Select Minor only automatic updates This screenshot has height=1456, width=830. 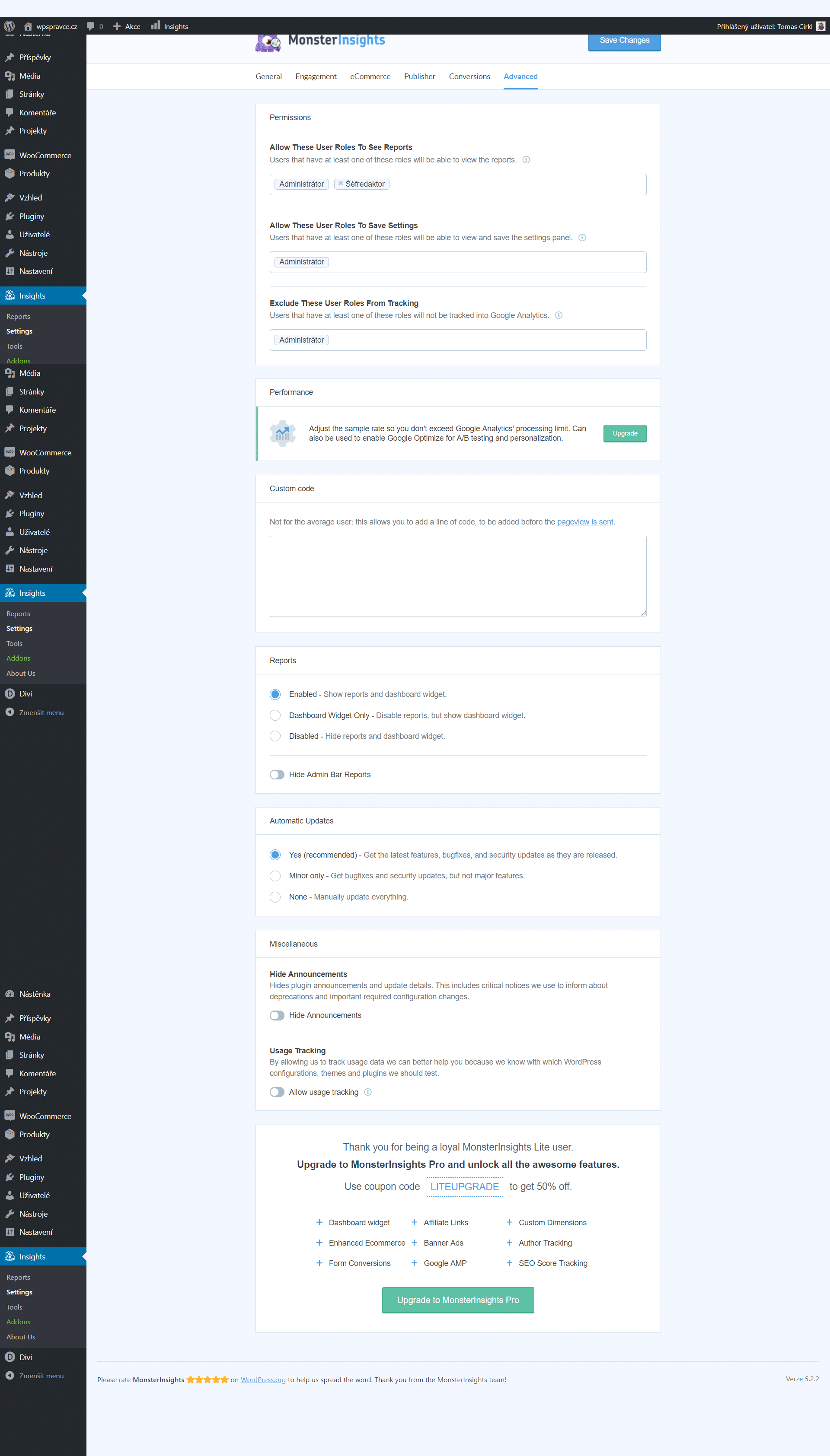tap(275, 875)
